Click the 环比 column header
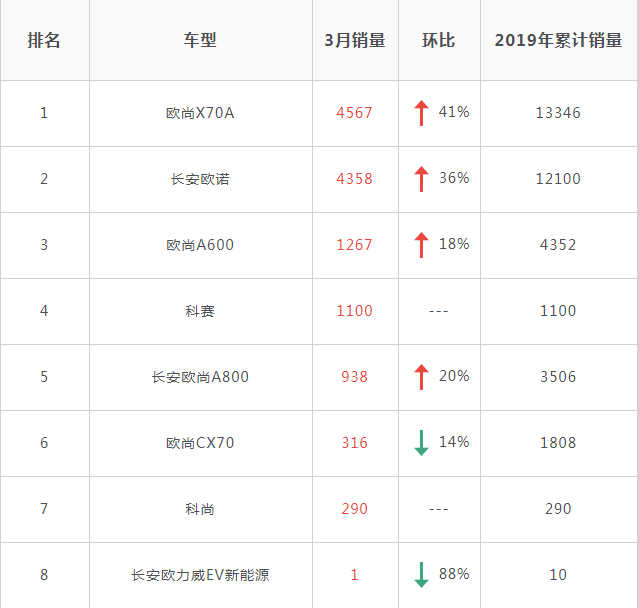The height and width of the screenshot is (608, 639). pyautogui.click(x=438, y=40)
